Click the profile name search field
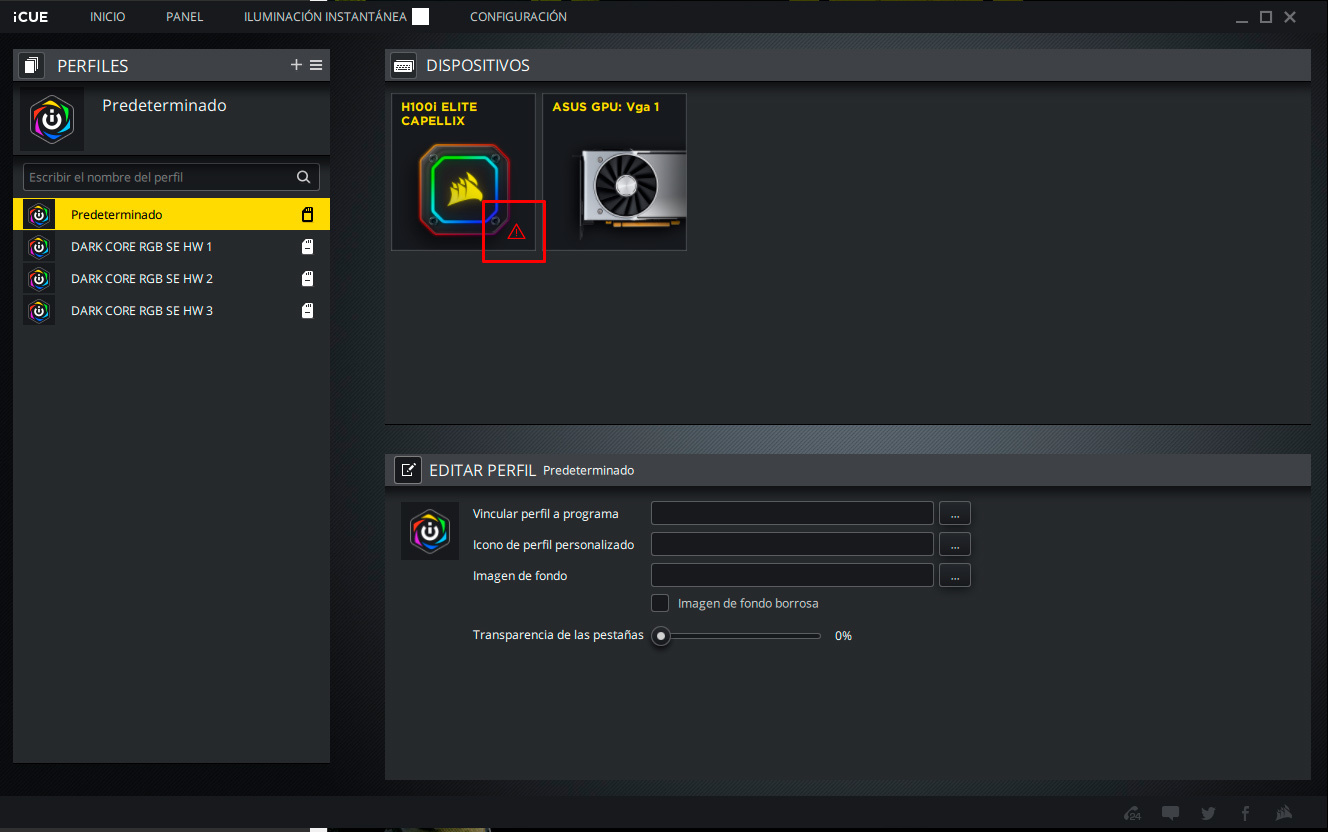 pyautogui.click(x=171, y=177)
